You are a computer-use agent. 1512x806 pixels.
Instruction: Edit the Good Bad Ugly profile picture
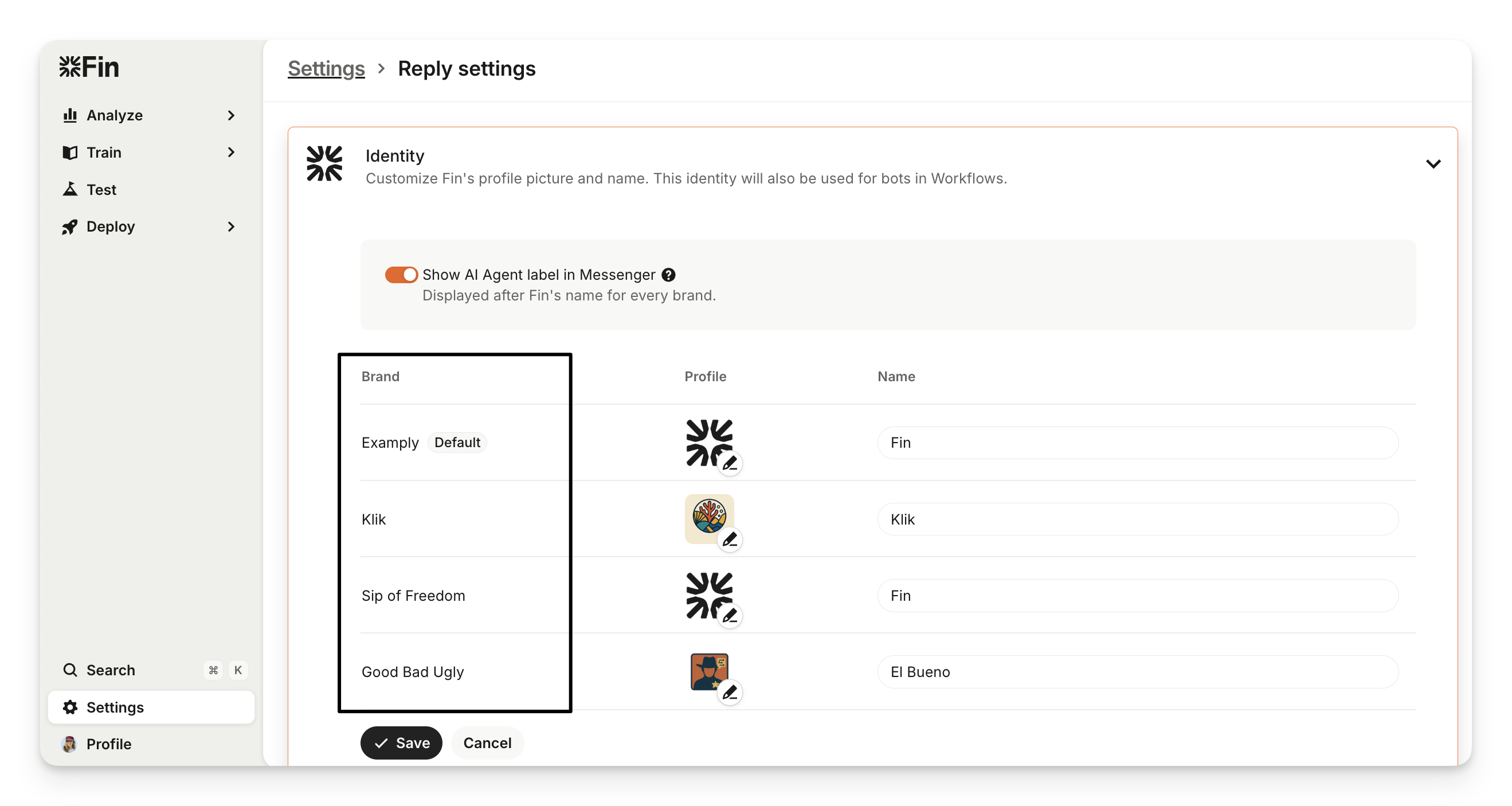pos(730,692)
